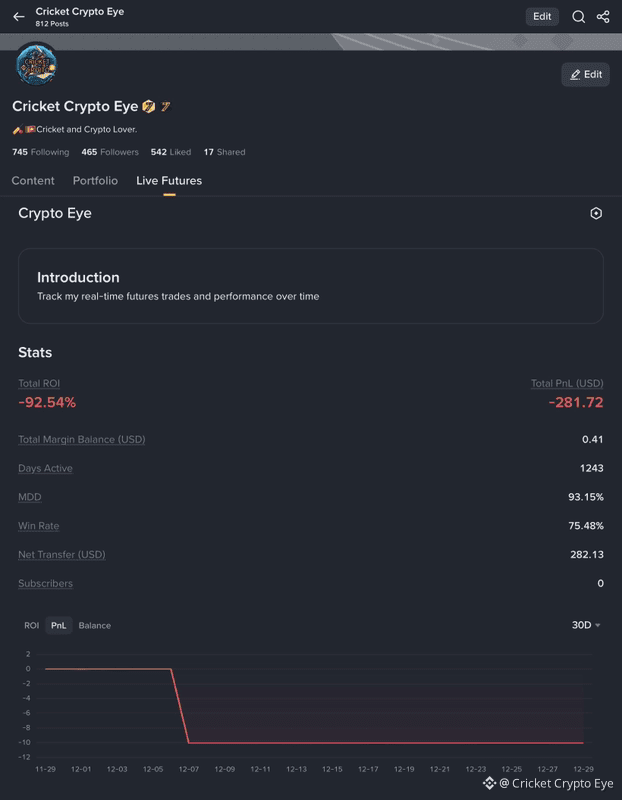Open the 465 Followers list
The image size is (622, 800).
[x=110, y=152]
